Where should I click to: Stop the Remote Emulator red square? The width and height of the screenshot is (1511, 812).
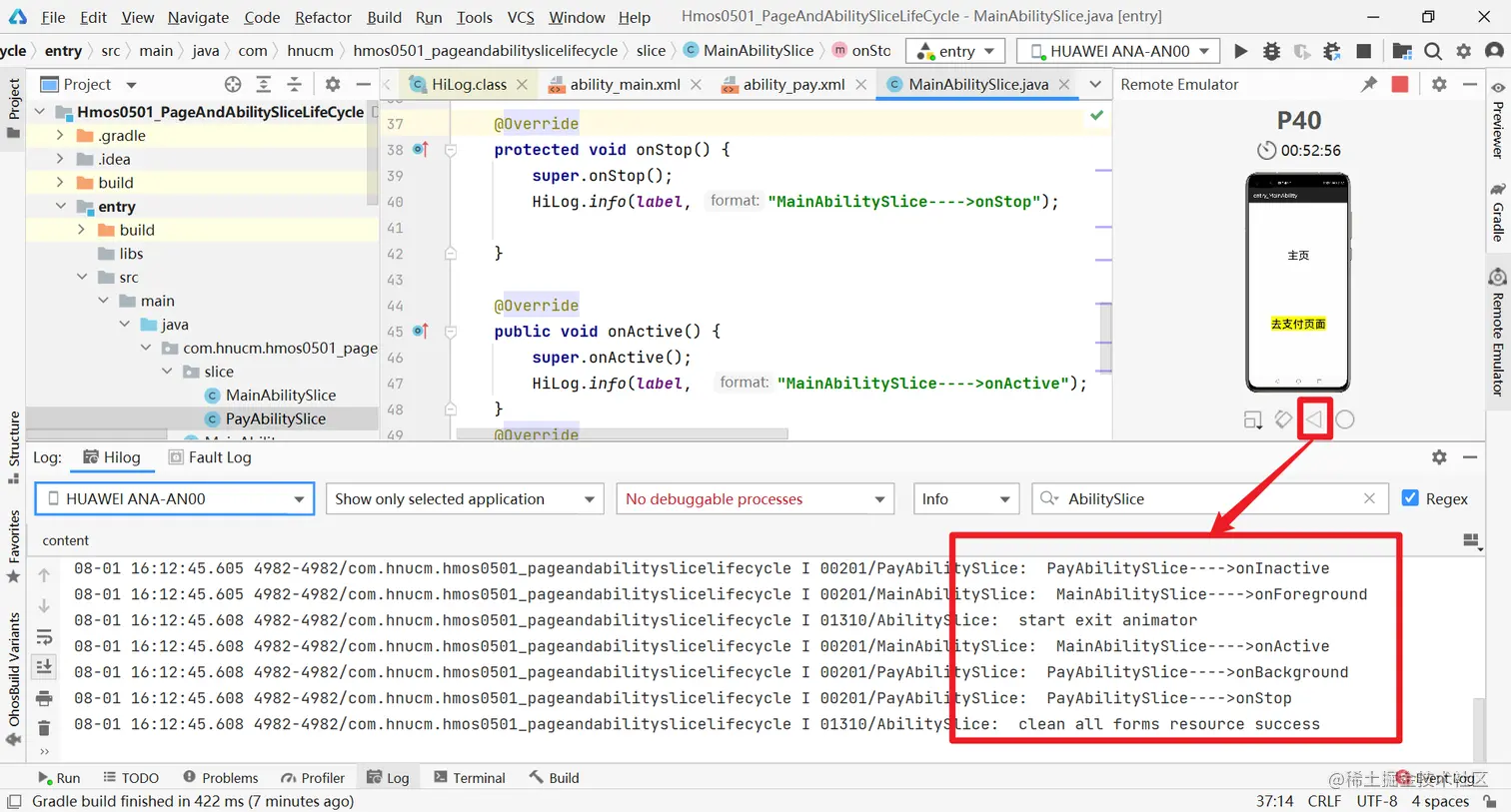click(x=1400, y=84)
